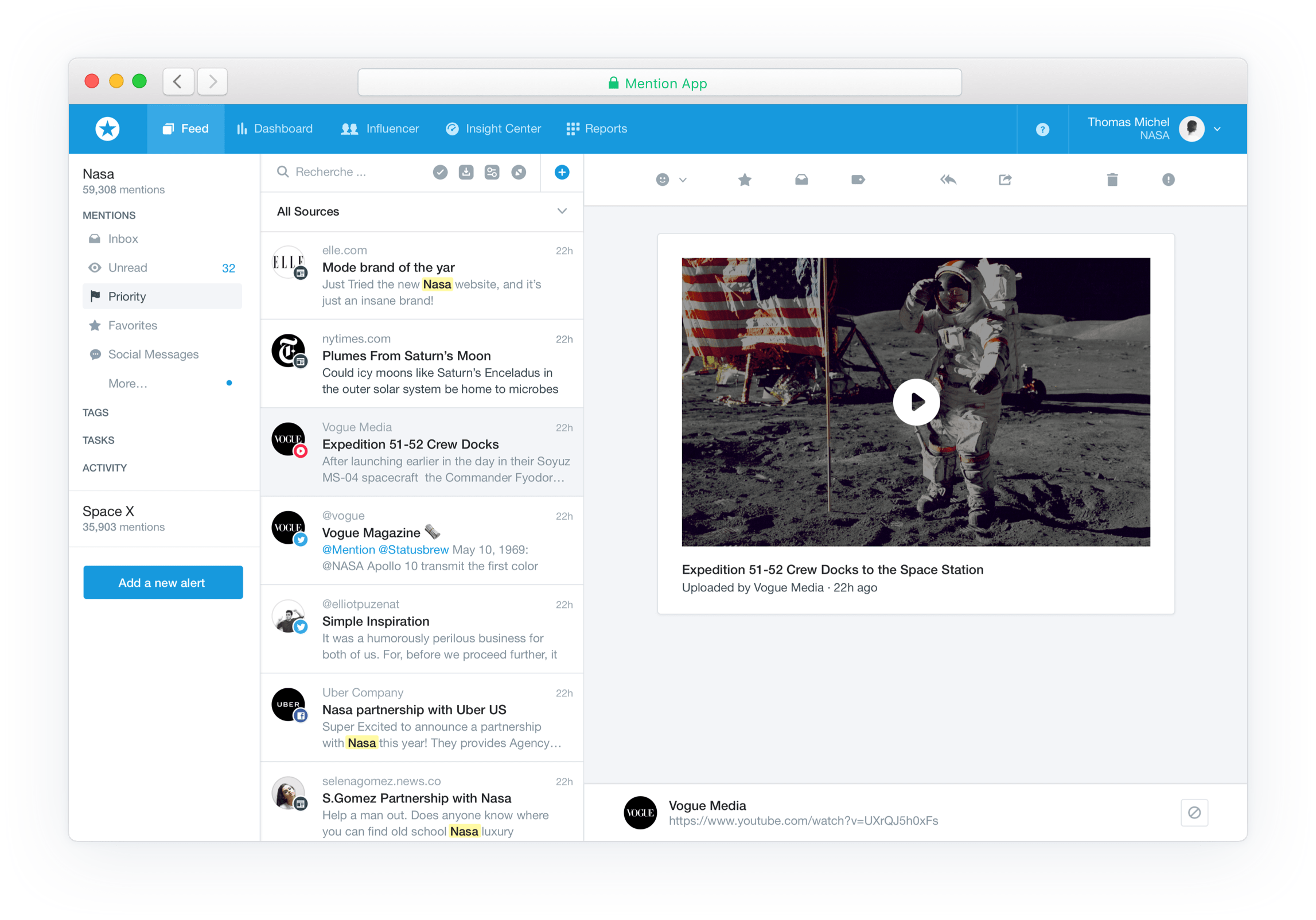
Task: Click the Vogue Media logo in the bottom bar
Action: coord(640,812)
